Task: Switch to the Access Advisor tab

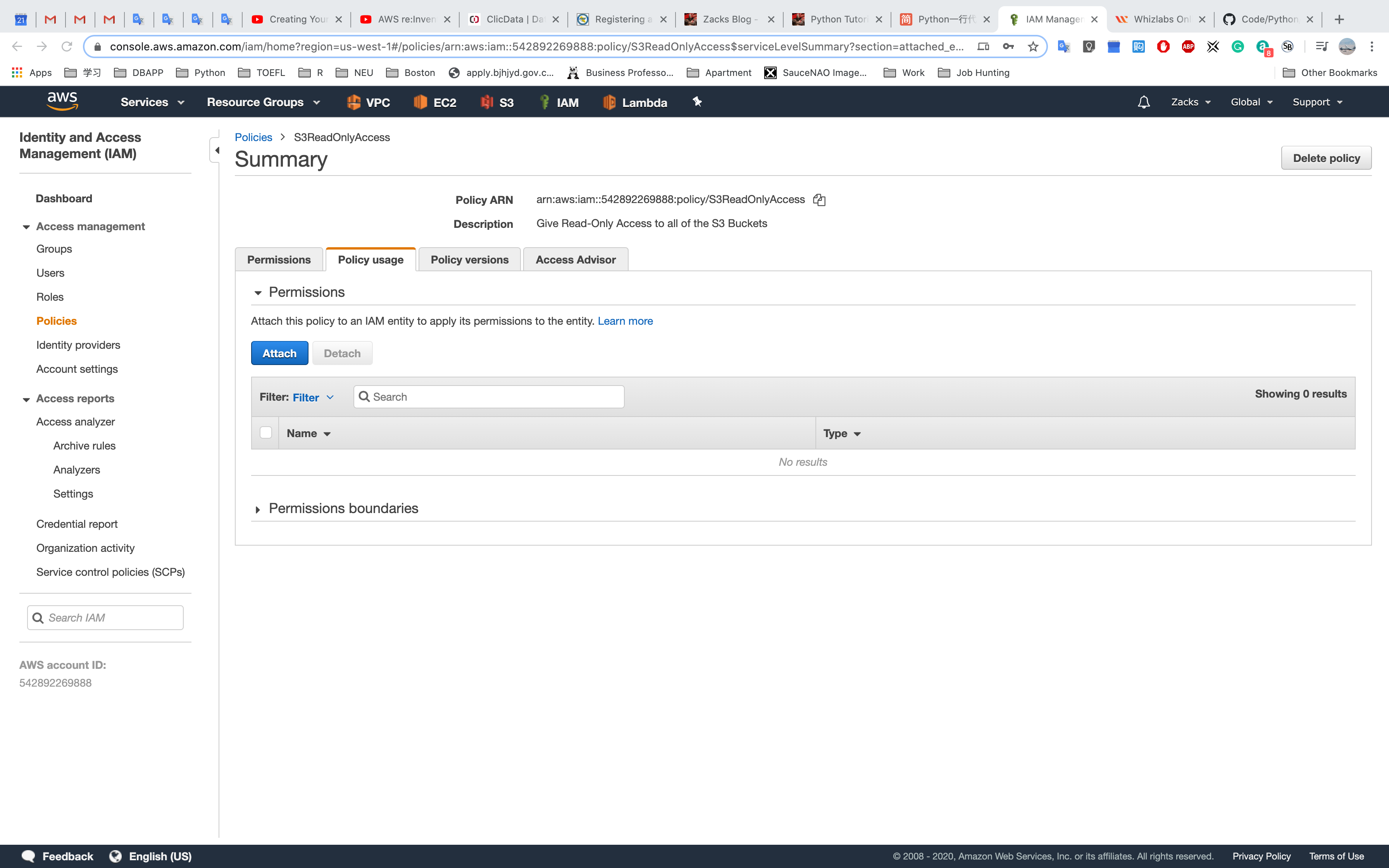Action: point(575,260)
